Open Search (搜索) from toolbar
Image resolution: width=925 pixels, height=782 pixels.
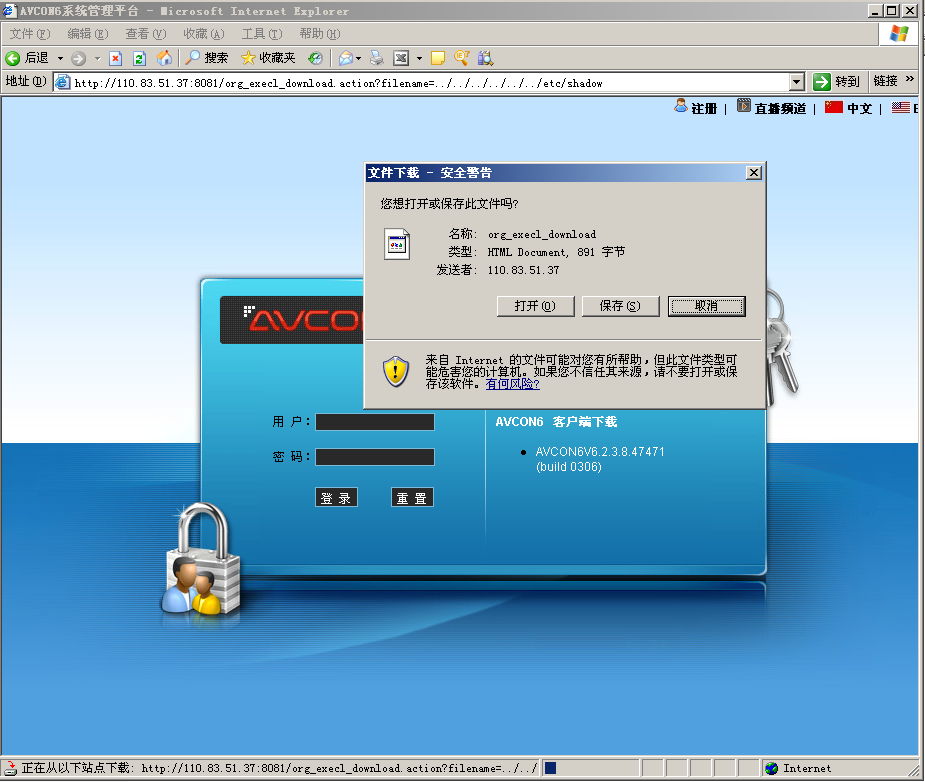coord(206,57)
